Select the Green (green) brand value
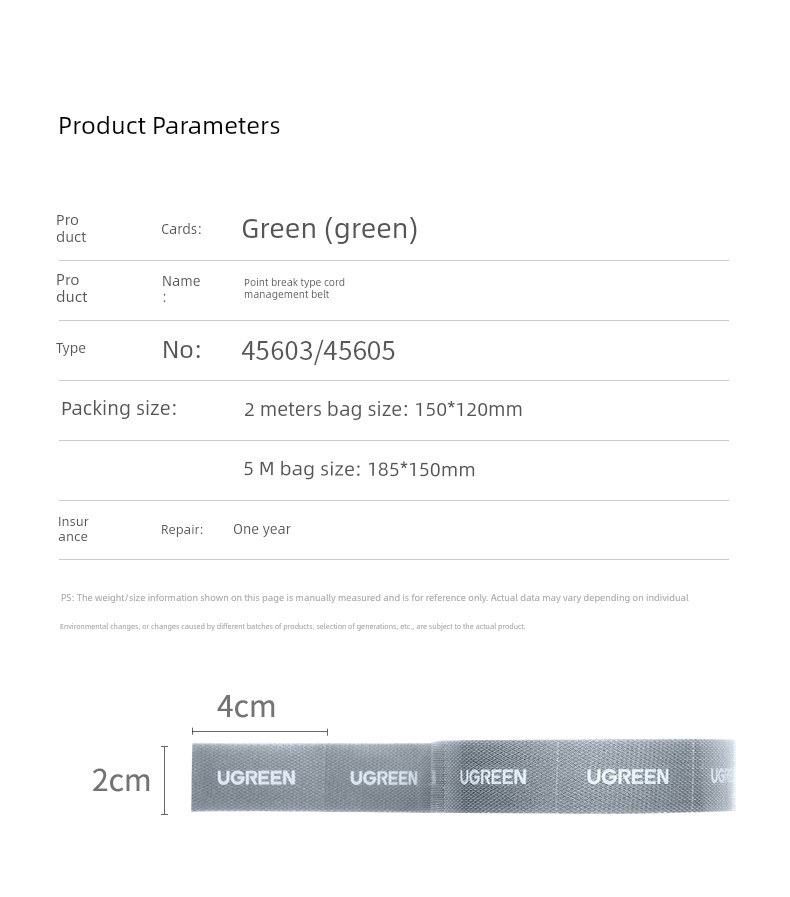Viewport: 790px width, 897px height. tap(330, 229)
